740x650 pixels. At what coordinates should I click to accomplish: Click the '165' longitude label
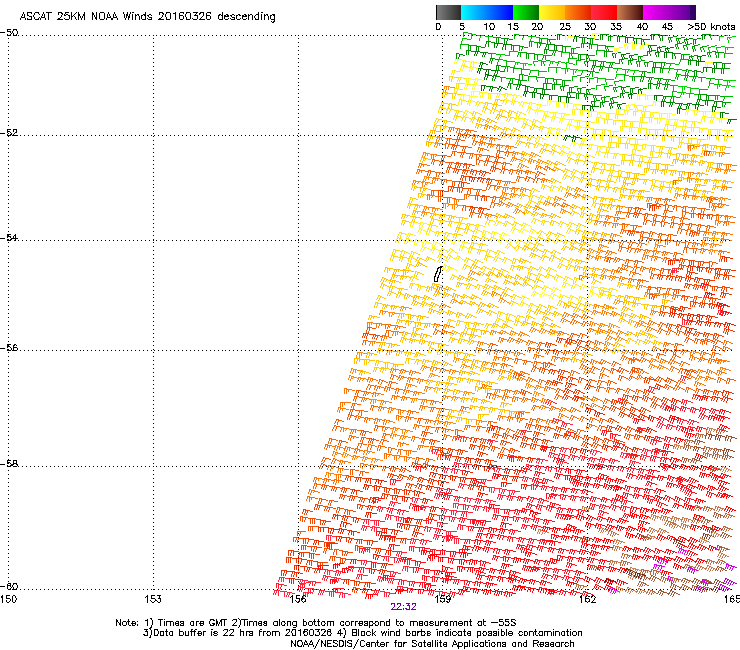click(x=732, y=599)
